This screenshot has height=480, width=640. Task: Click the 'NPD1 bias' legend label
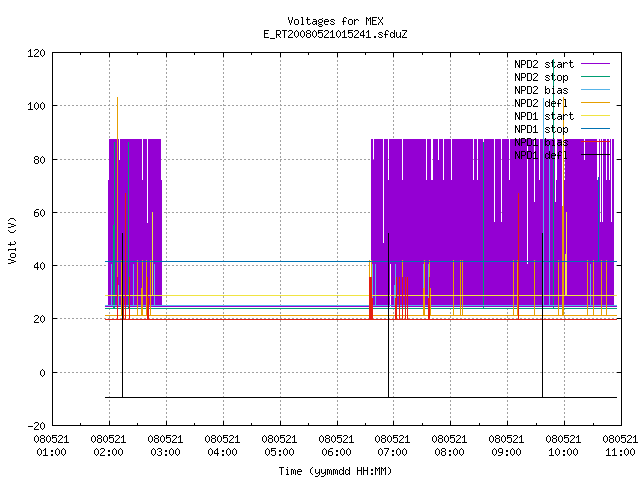tap(541, 142)
